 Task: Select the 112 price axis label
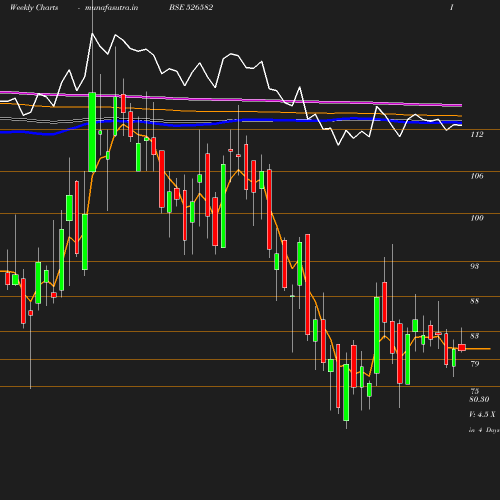477,134
